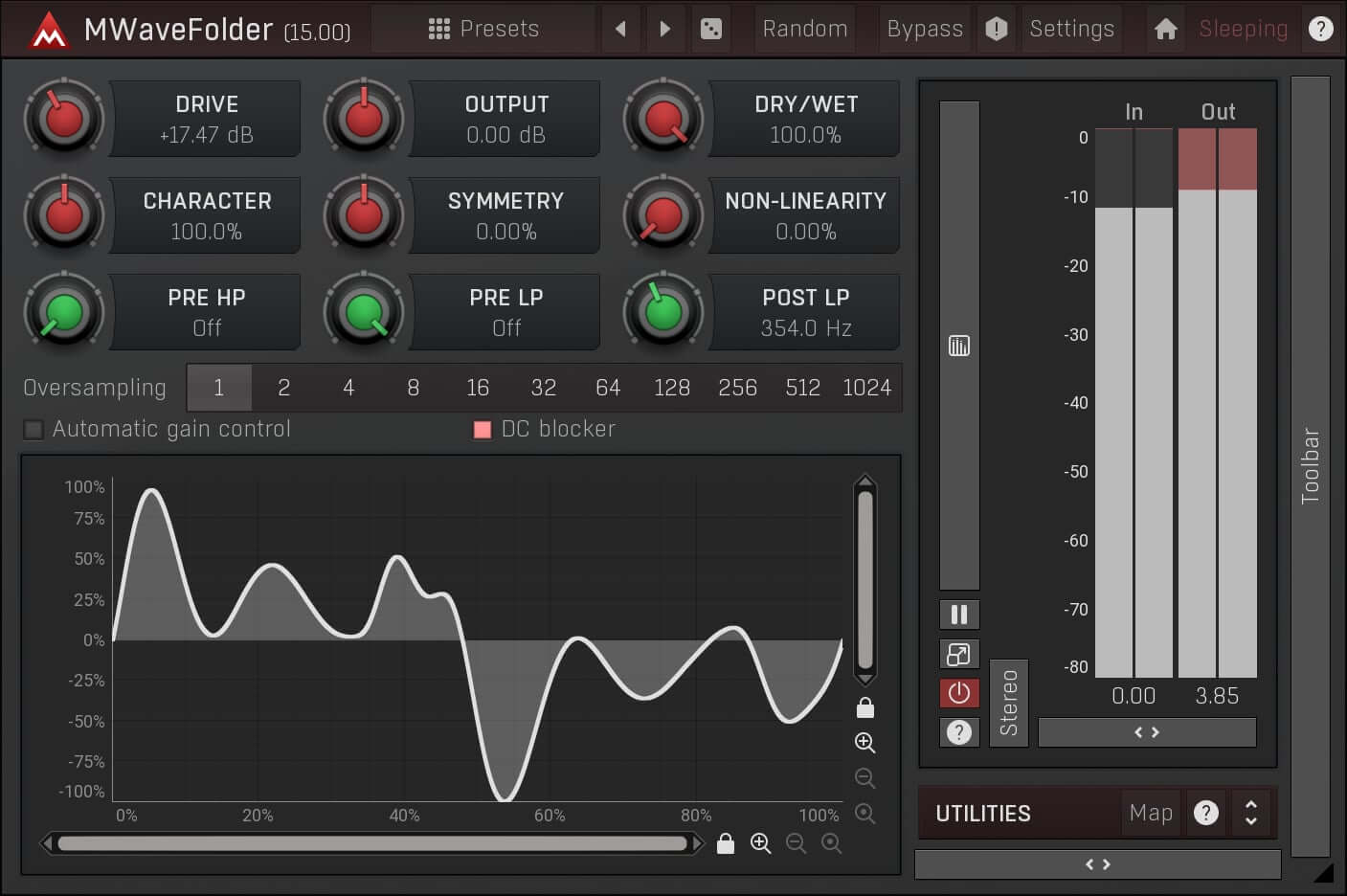Set oversampling to 32
1347x896 pixels.
coord(544,388)
